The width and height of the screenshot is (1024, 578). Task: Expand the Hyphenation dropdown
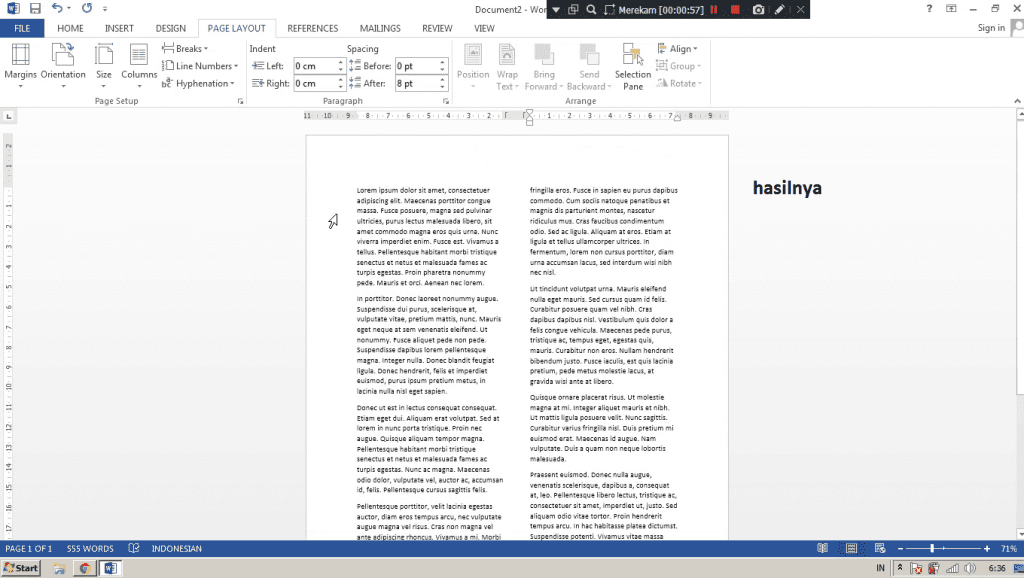[201, 84]
